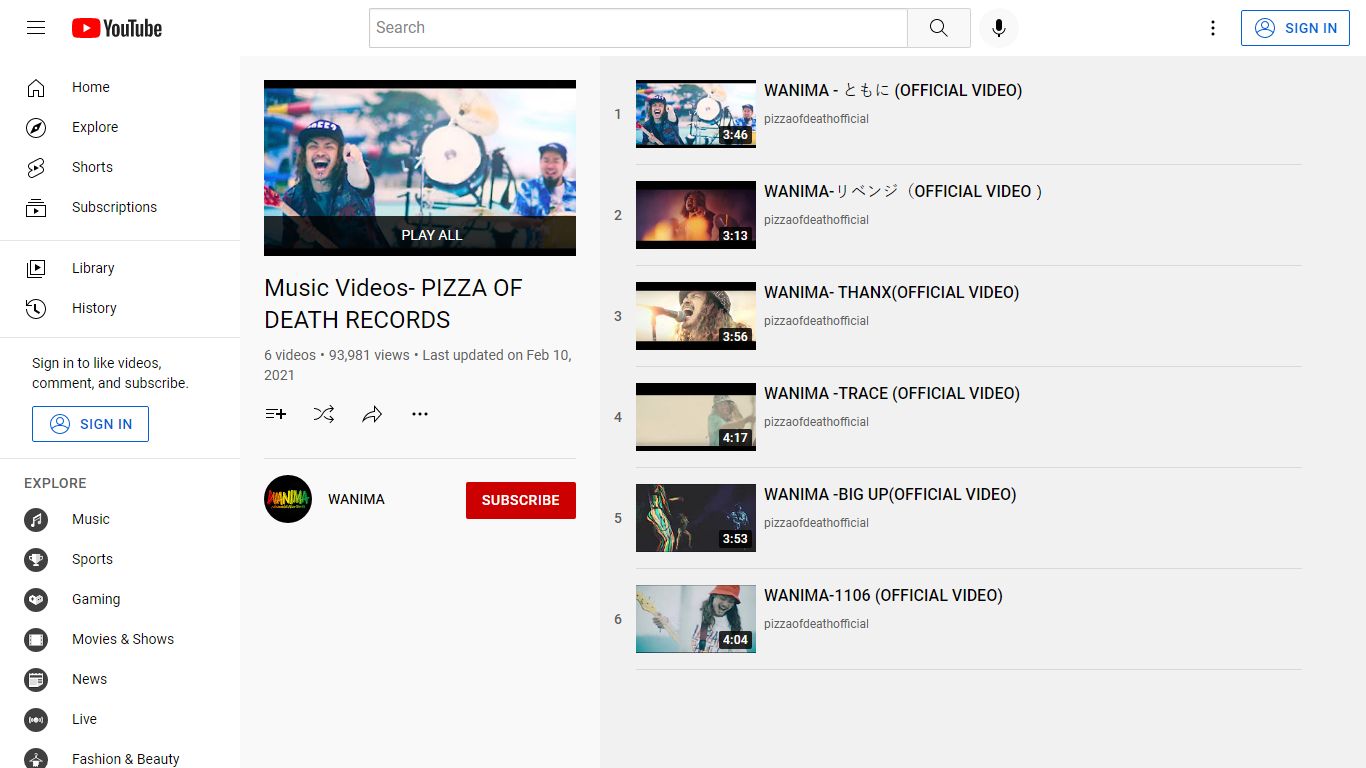The width and height of the screenshot is (1366, 768).
Task: Open title WANIMA-1106 (OFFICIAL VIDEO)
Action: [883, 595]
